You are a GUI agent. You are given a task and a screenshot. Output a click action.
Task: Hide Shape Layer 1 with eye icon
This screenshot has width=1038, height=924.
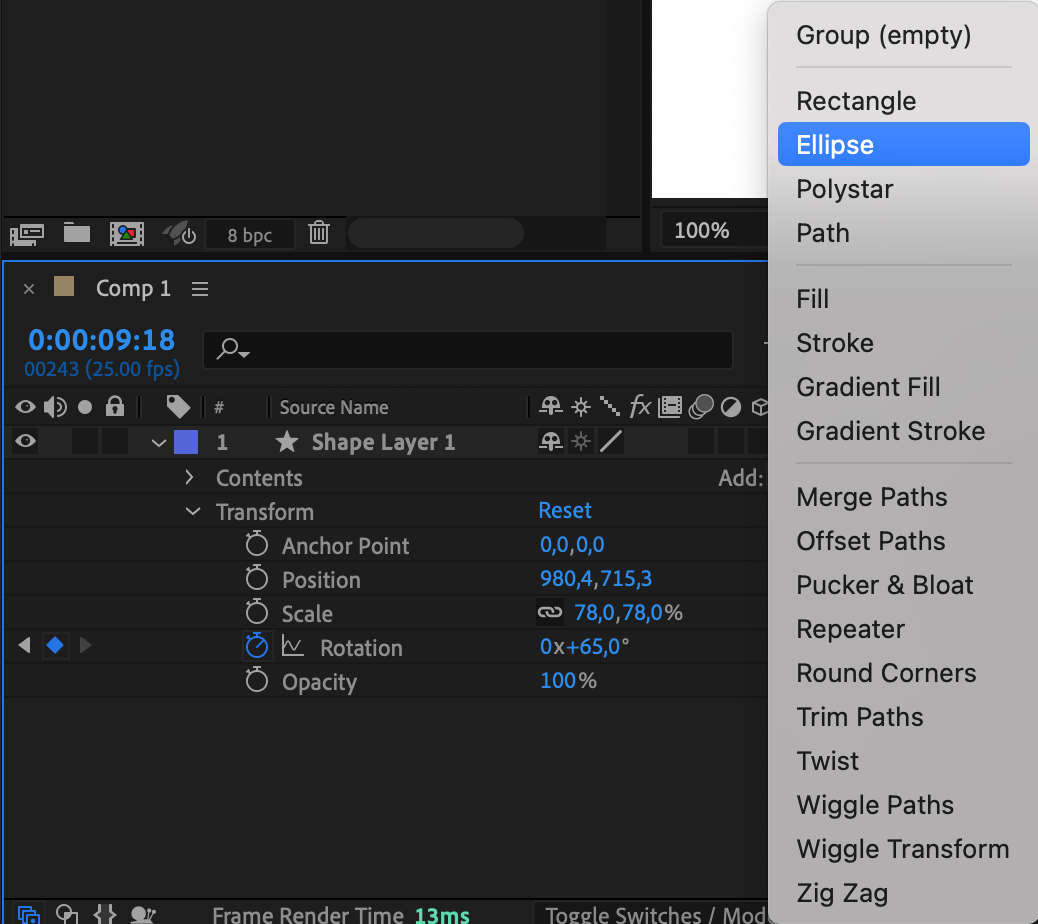[x=25, y=442]
